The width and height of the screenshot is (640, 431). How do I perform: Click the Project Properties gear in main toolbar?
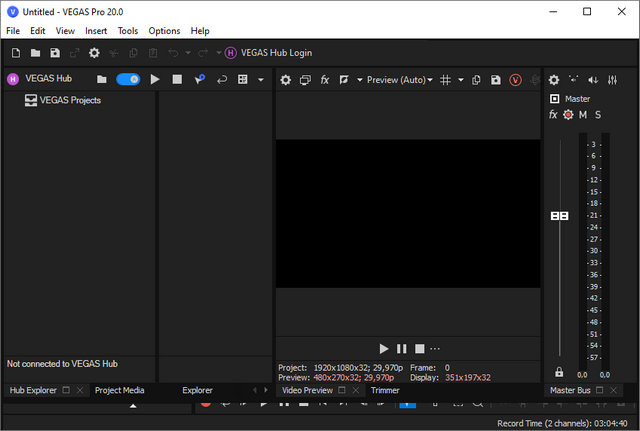[94, 53]
